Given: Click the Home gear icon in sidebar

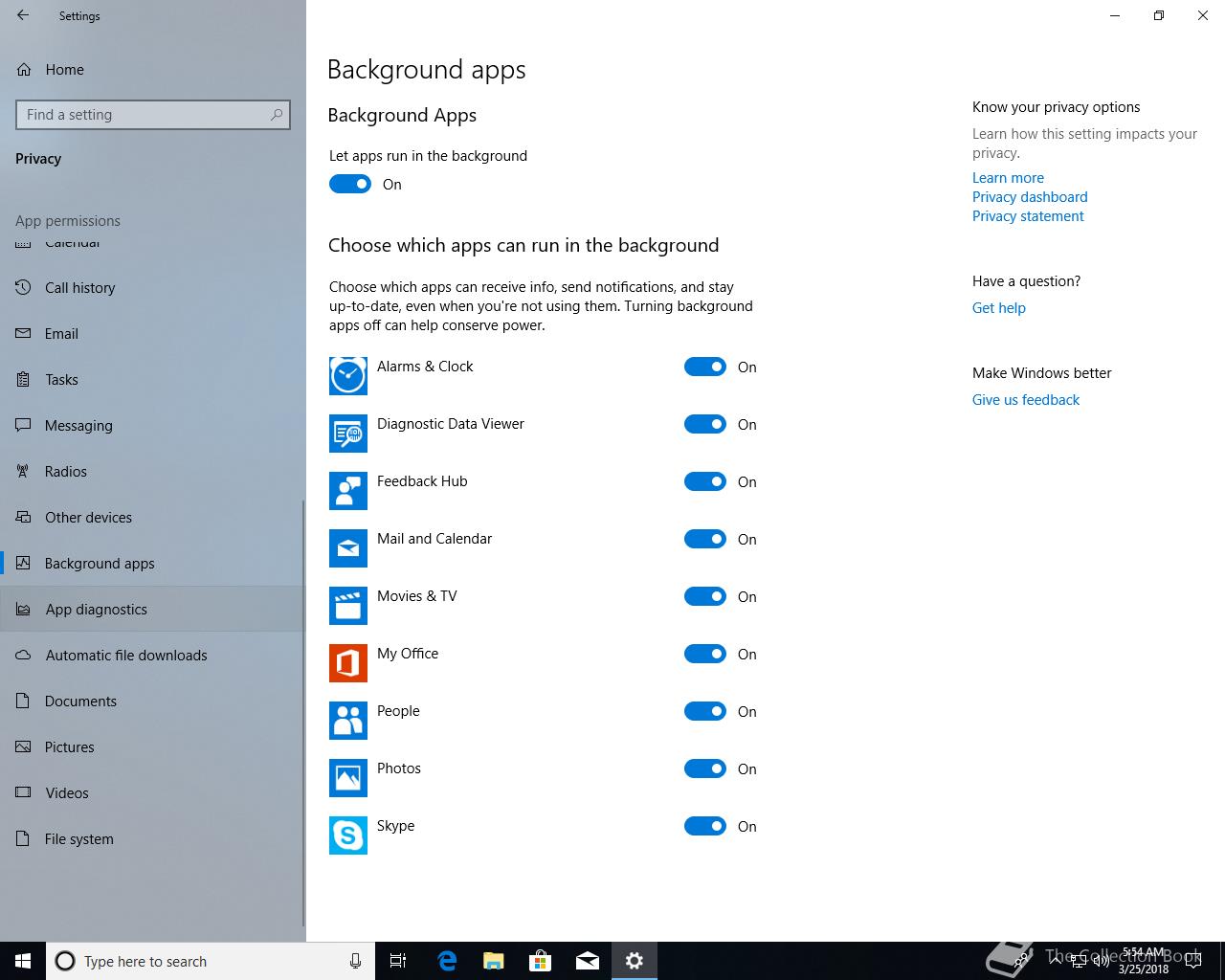Looking at the screenshot, I should [x=24, y=69].
